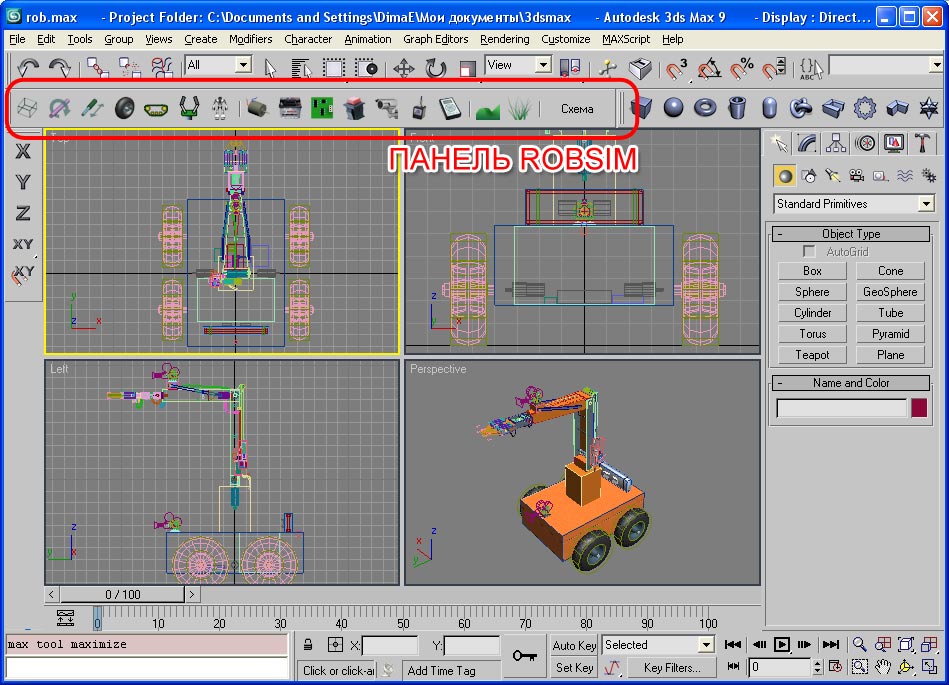The width and height of the screenshot is (949, 685).
Task: Open the Hierarchy command panel tab
Action: (x=836, y=143)
